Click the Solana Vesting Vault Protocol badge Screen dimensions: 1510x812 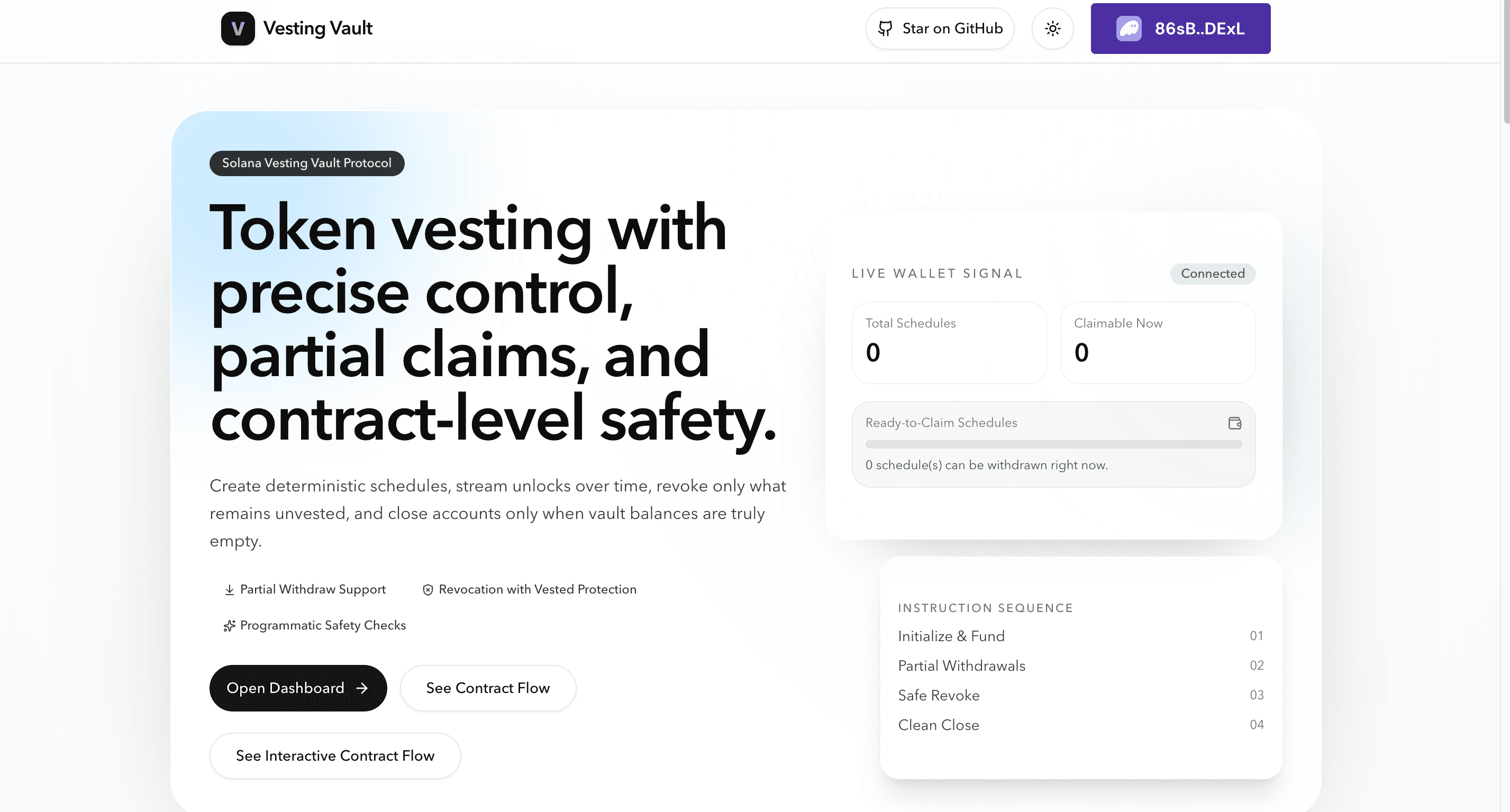(x=306, y=163)
